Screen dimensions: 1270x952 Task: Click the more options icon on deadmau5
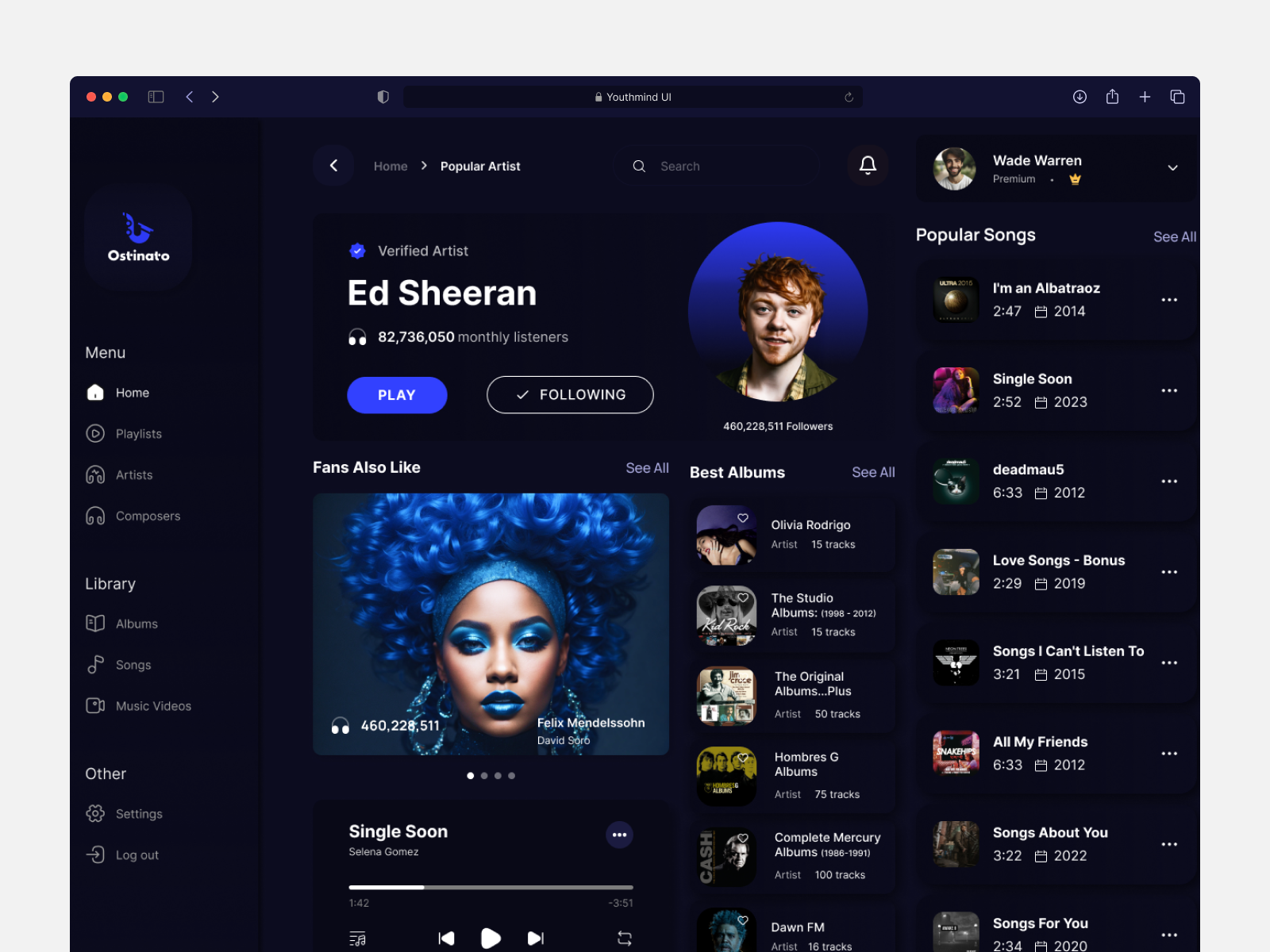coord(1168,481)
